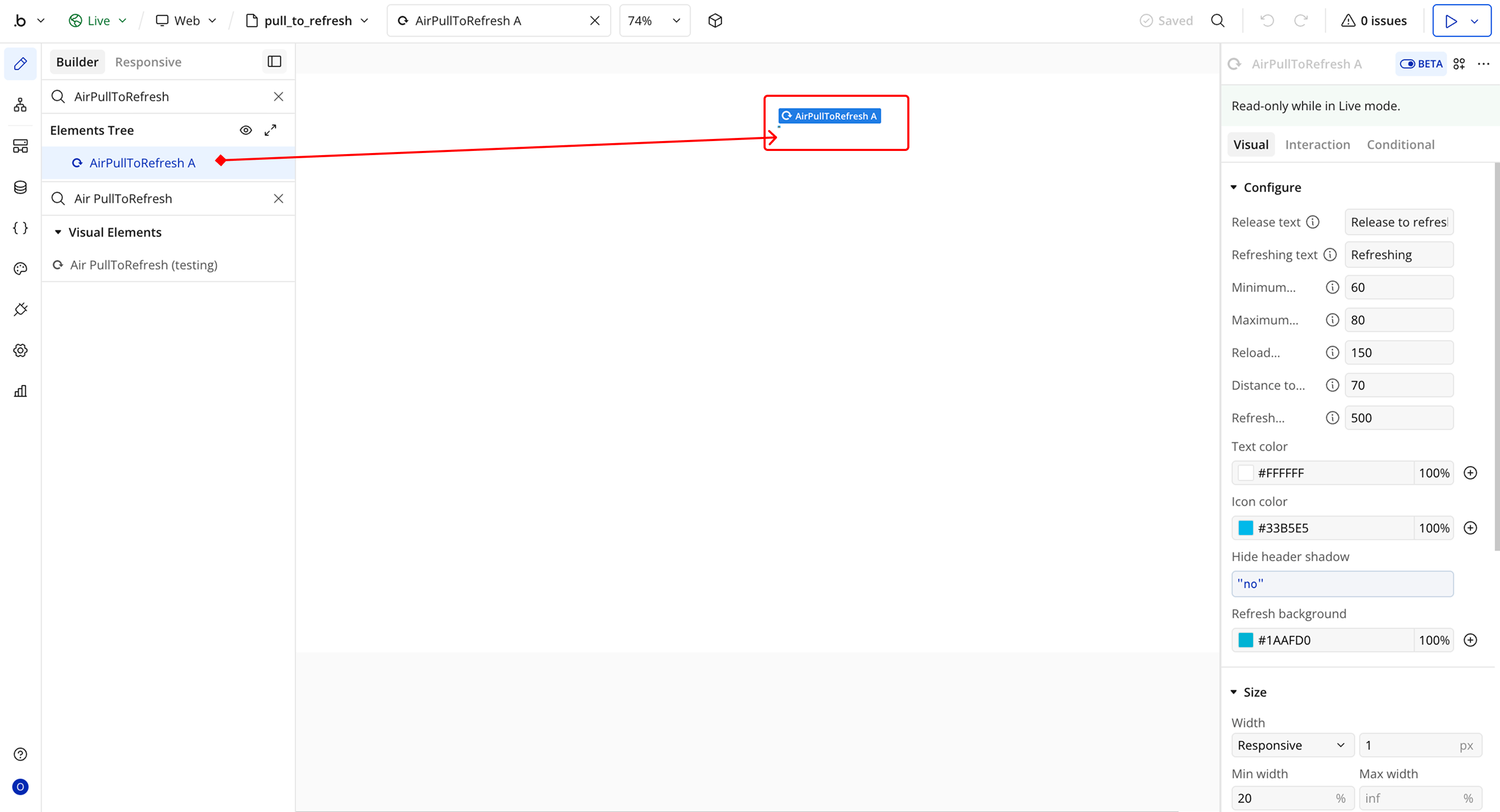Switch to the Interaction tab
This screenshot has height=812, width=1500.
[x=1317, y=145]
